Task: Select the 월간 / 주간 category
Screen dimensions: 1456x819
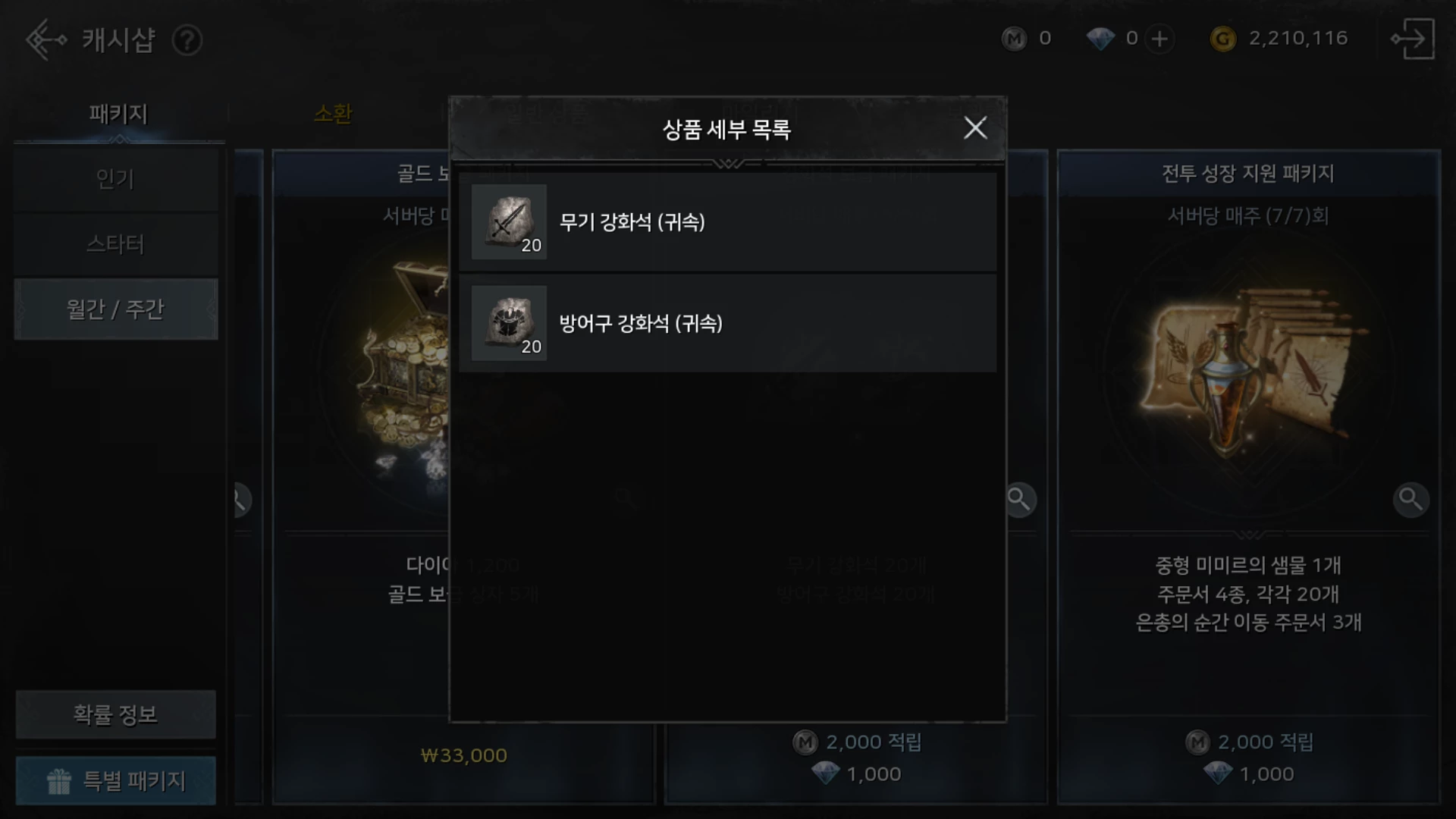Action: (x=116, y=309)
